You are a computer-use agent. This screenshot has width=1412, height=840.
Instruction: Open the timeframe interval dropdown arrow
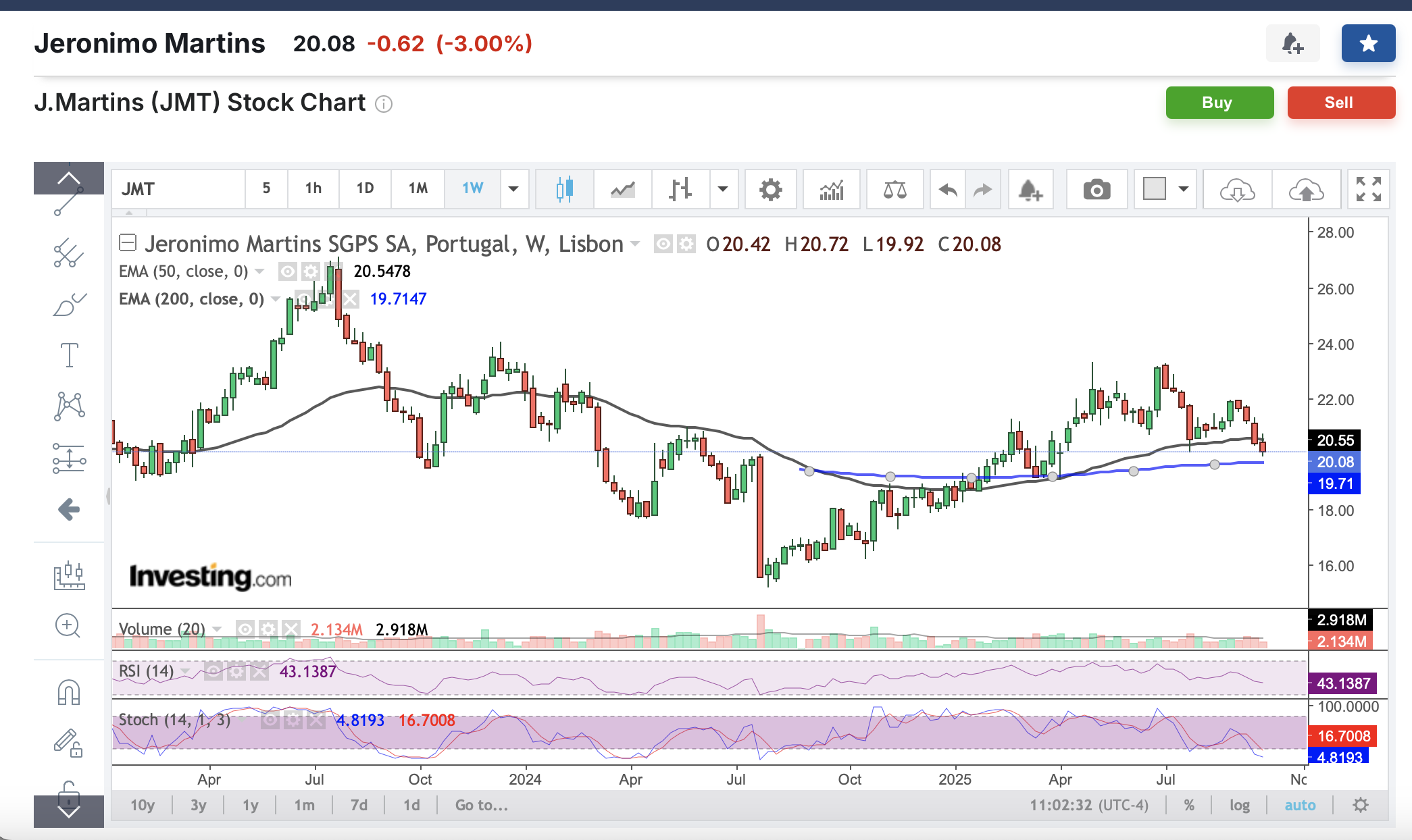513,189
